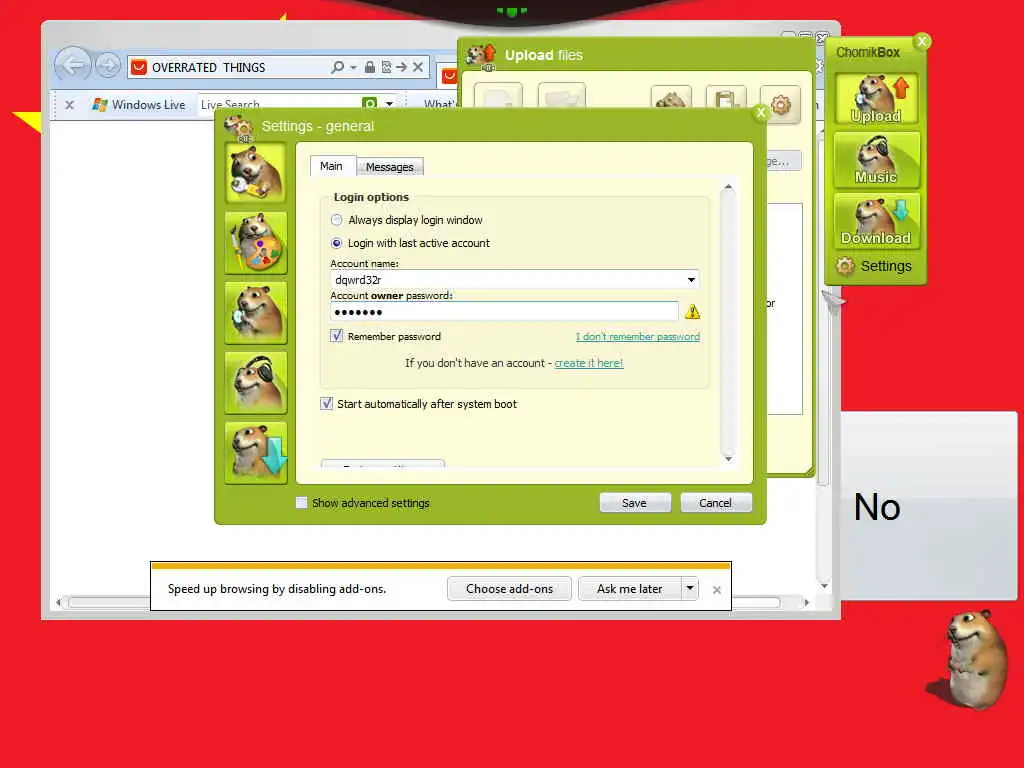Open address bar search dropdown arrow
Viewport: 1024px width, 768px height.
pyautogui.click(x=353, y=67)
